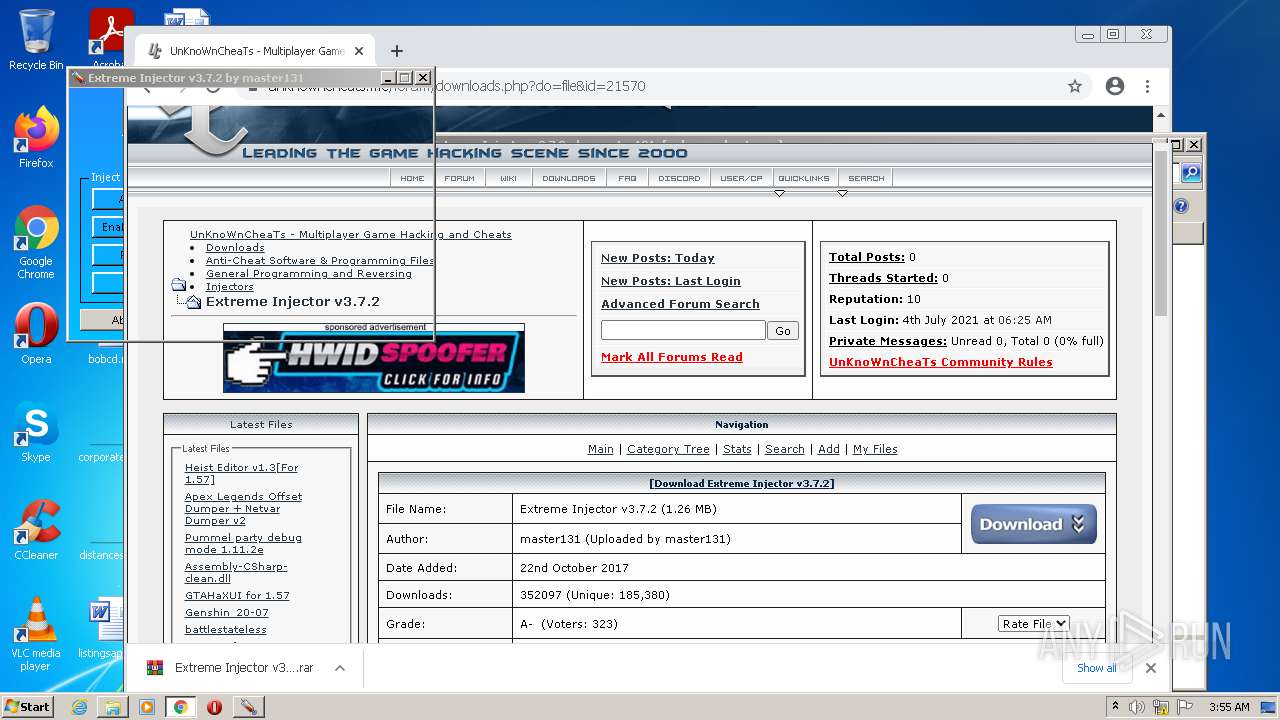This screenshot has height=720, width=1280.
Task: Click the search magnifier in background window
Action: click(x=1190, y=173)
